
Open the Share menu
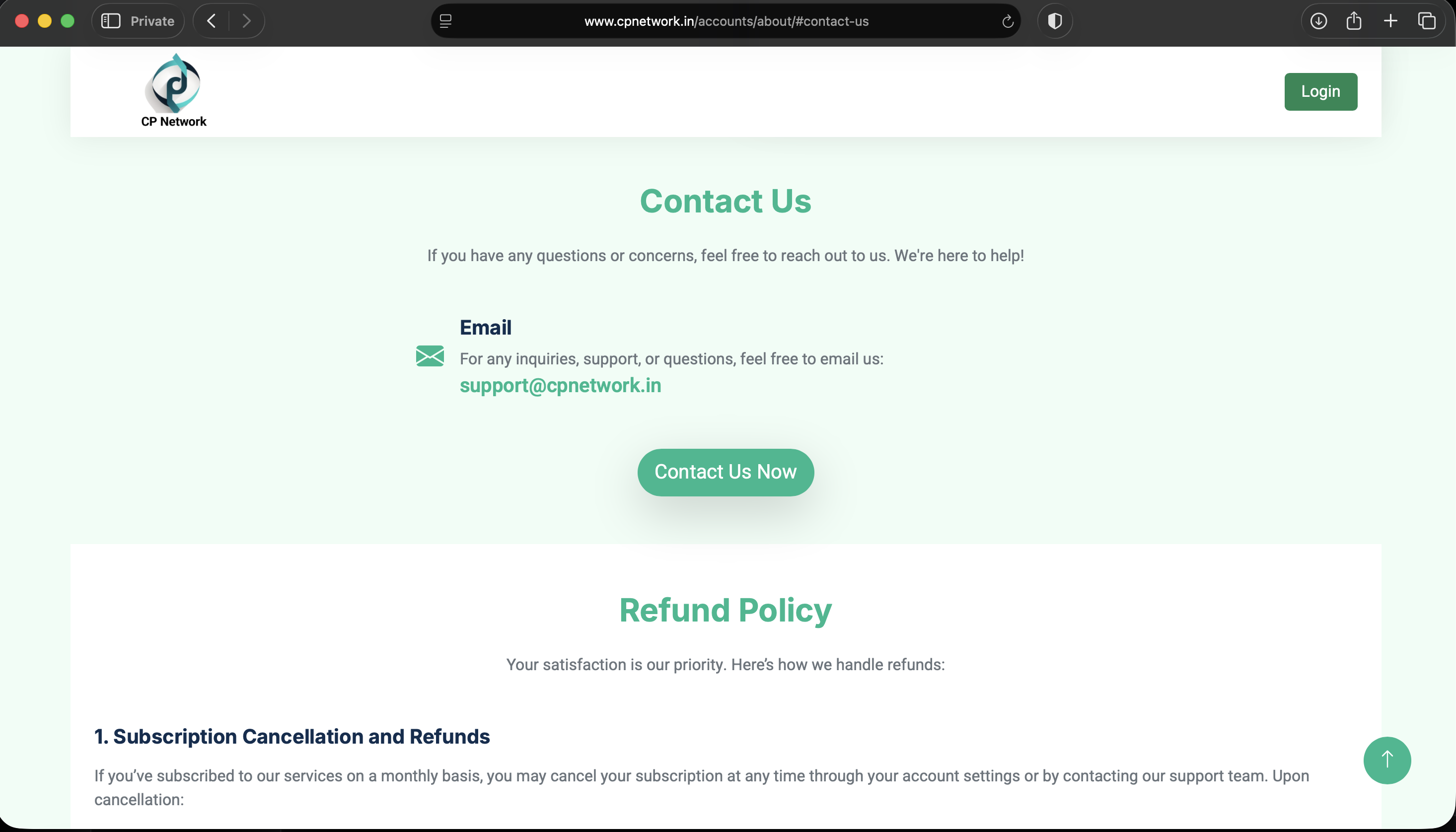coord(1354,21)
